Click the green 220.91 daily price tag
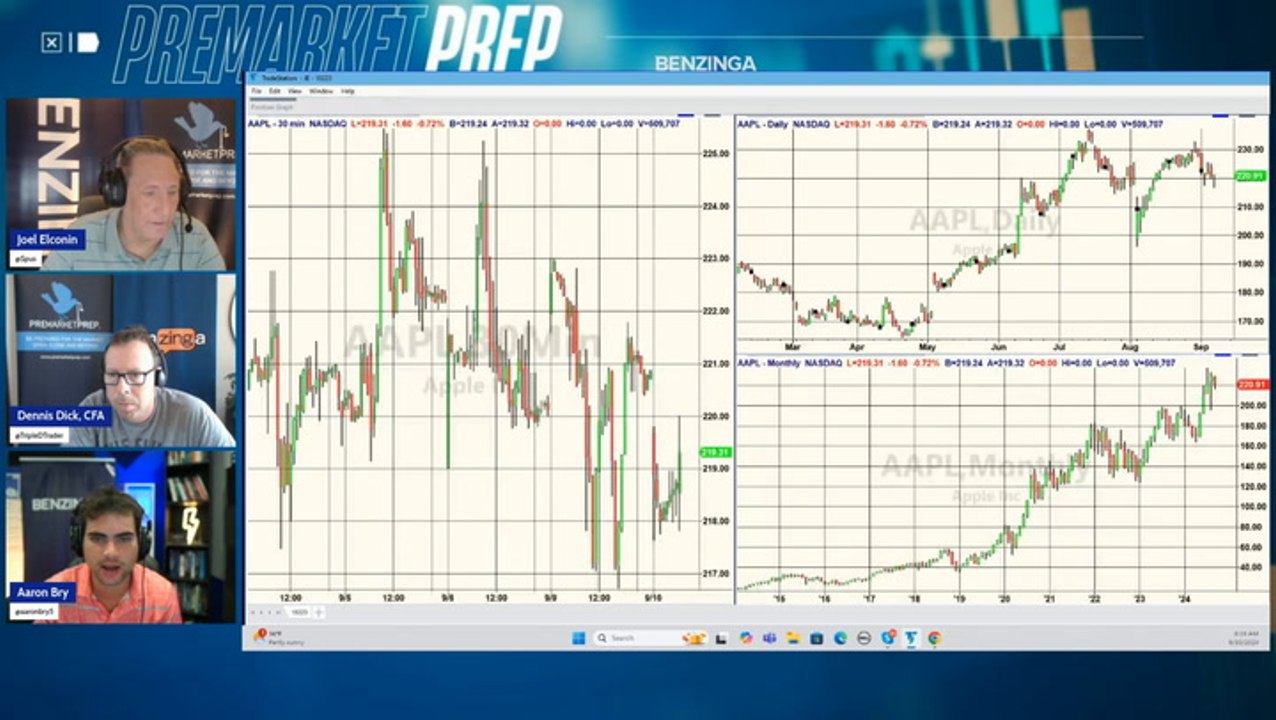This screenshot has width=1276, height=720. (1252, 176)
